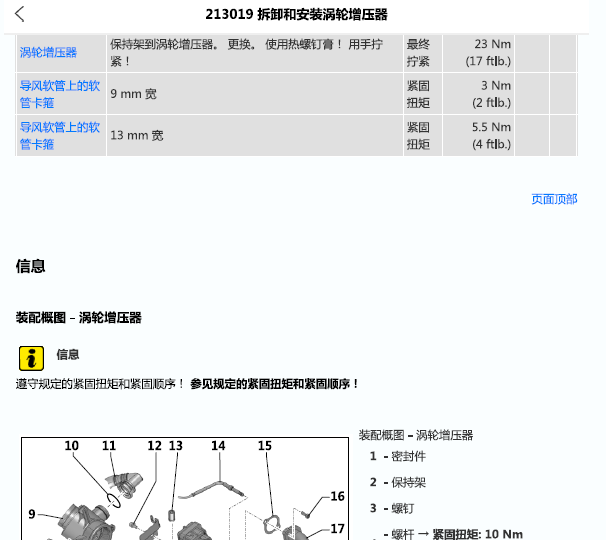
Task: Click the yellow information icon
Action: pyautogui.click(x=31, y=358)
